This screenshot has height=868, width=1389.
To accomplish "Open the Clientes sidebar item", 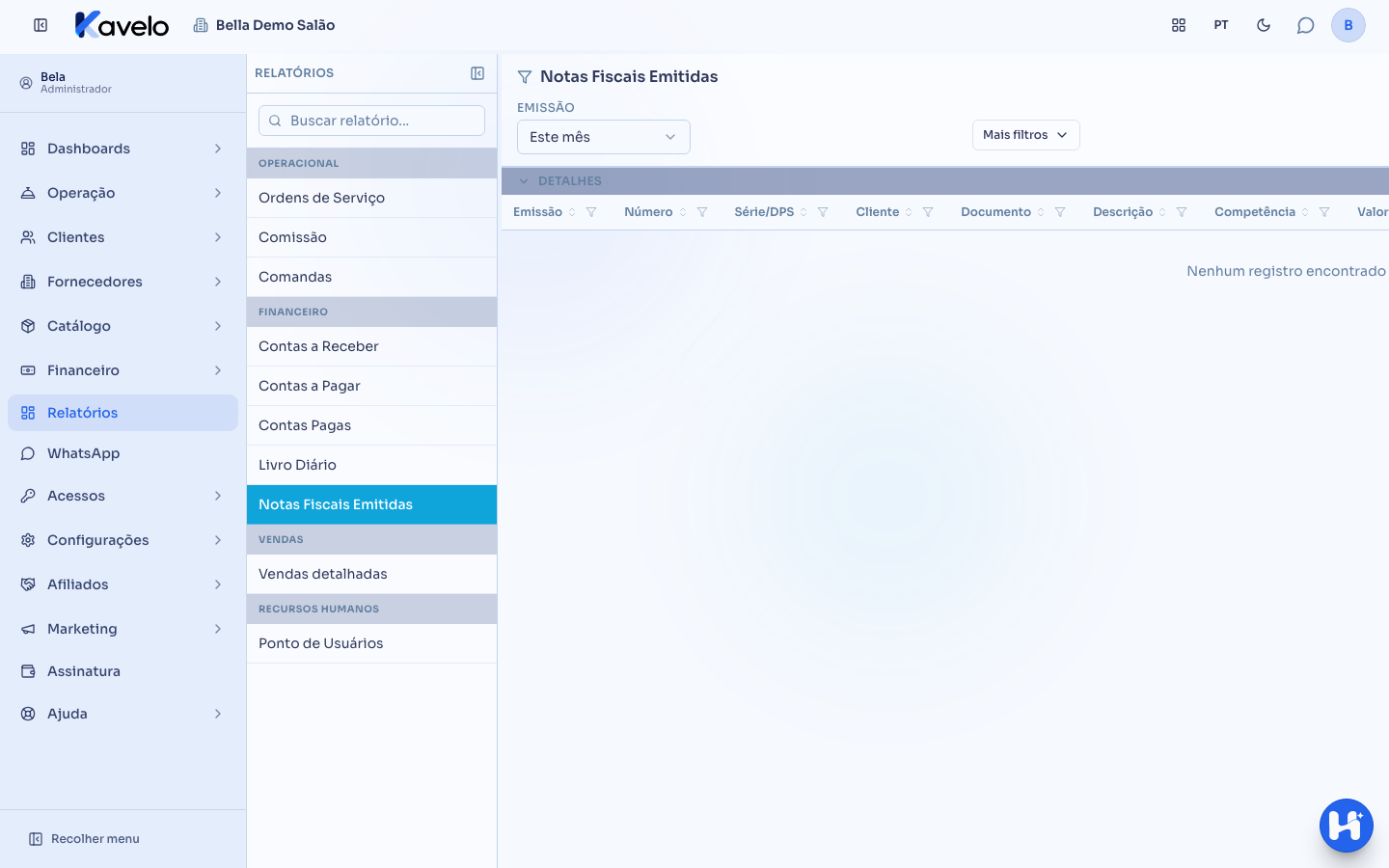I will 123,237.
